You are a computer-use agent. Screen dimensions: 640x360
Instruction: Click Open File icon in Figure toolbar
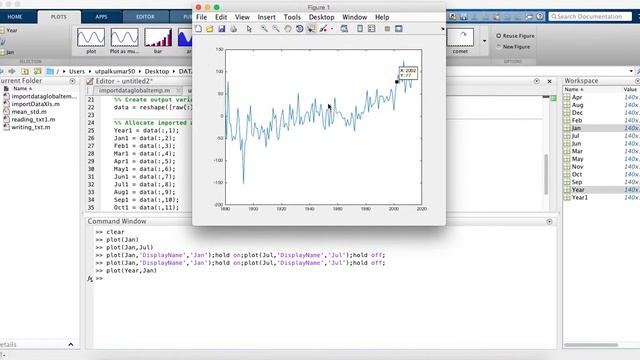(x=210, y=29)
